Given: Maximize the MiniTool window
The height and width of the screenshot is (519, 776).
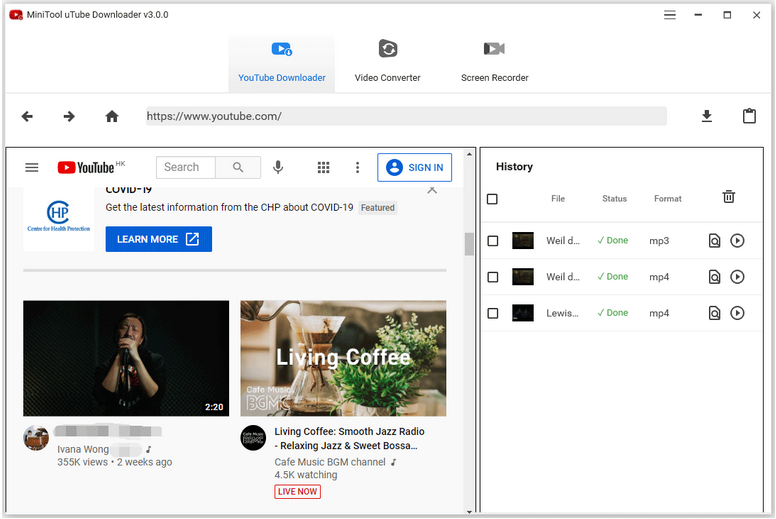Looking at the screenshot, I should tap(727, 15).
